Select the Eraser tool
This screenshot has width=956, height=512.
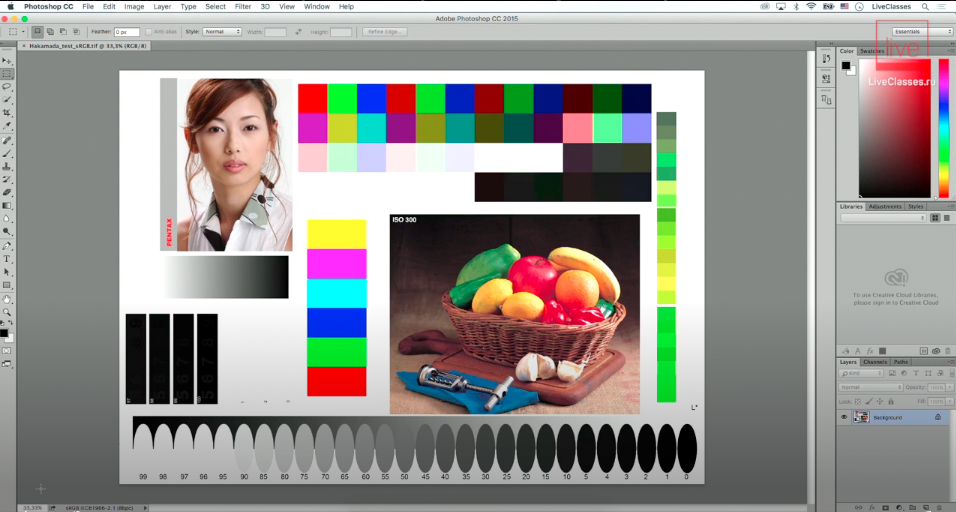(x=7, y=192)
